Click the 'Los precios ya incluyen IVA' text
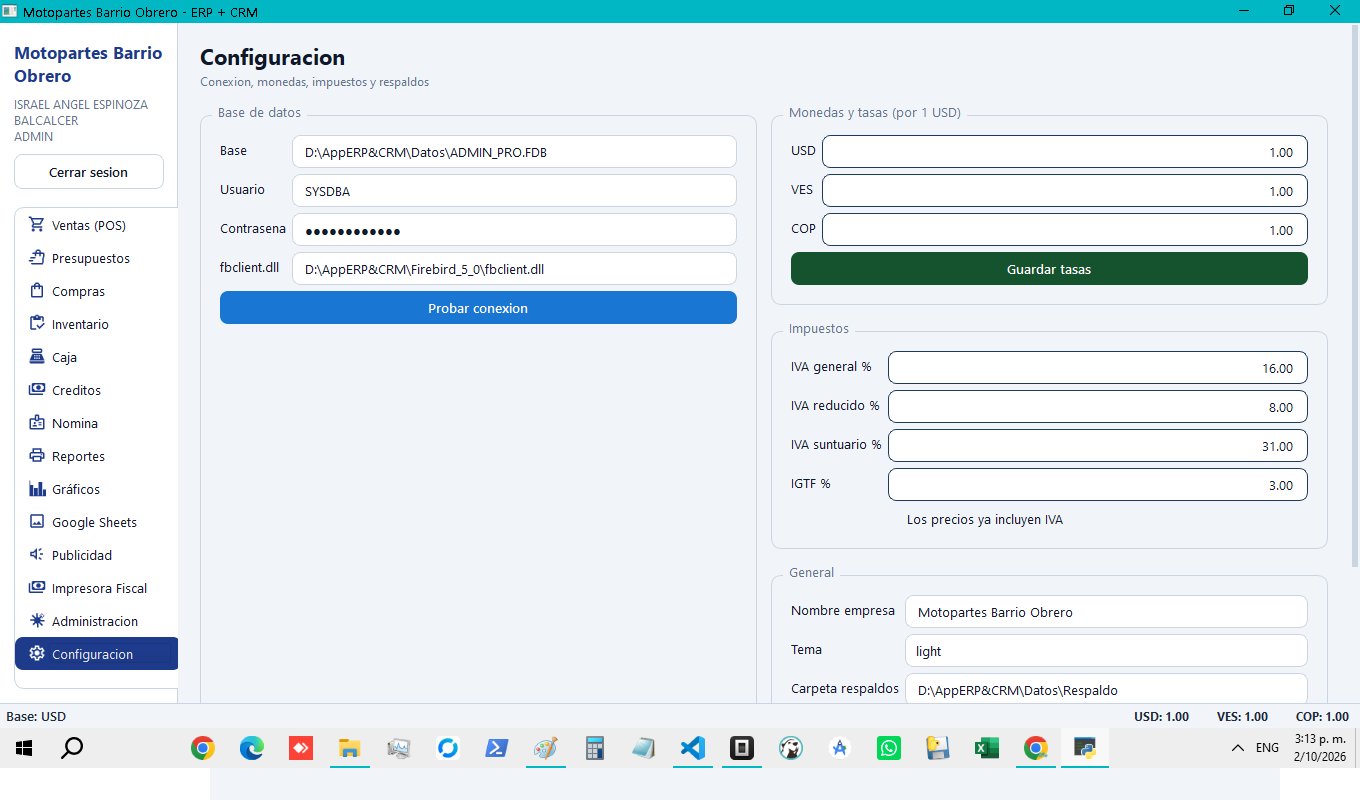 (985, 520)
